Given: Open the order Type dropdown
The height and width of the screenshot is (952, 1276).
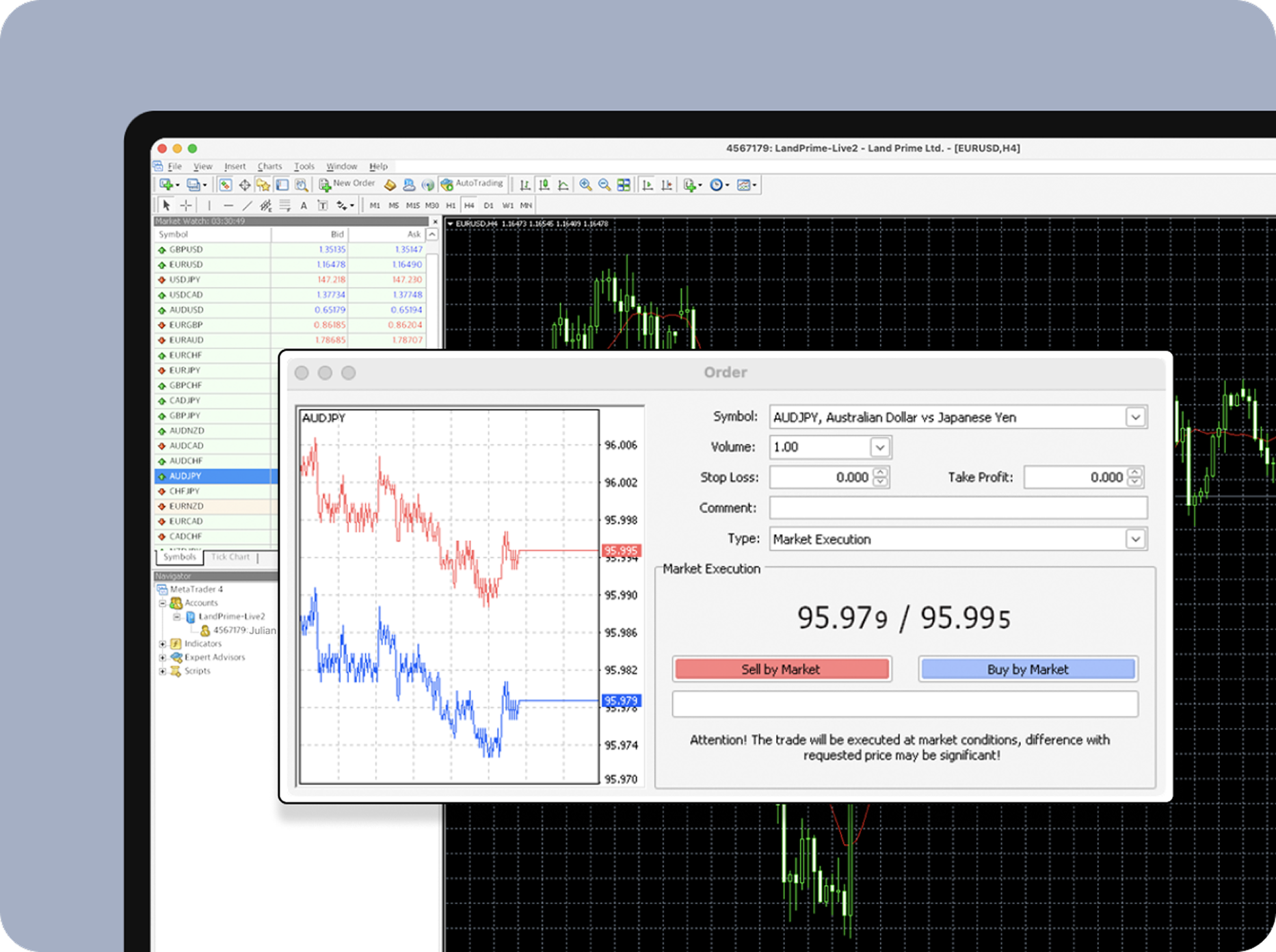Looking at the screenshot, I should pyautogui.click(x=1135, y=539).
